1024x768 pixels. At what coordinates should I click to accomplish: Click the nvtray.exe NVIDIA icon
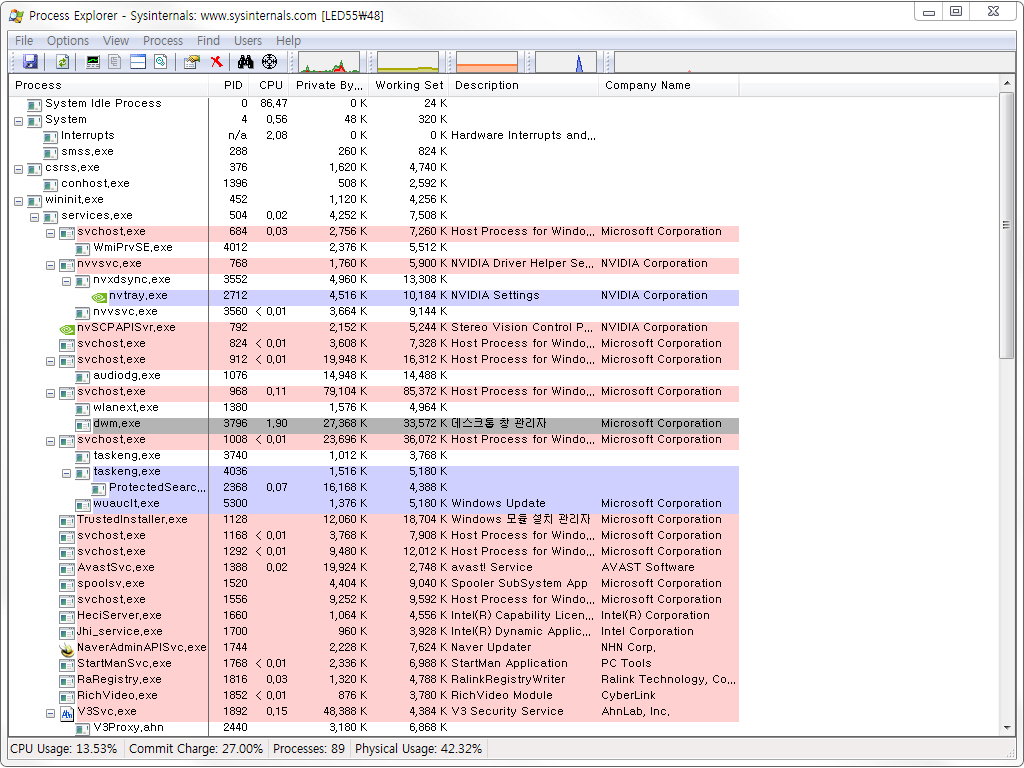pyautogui.click(x=99, y=296)
